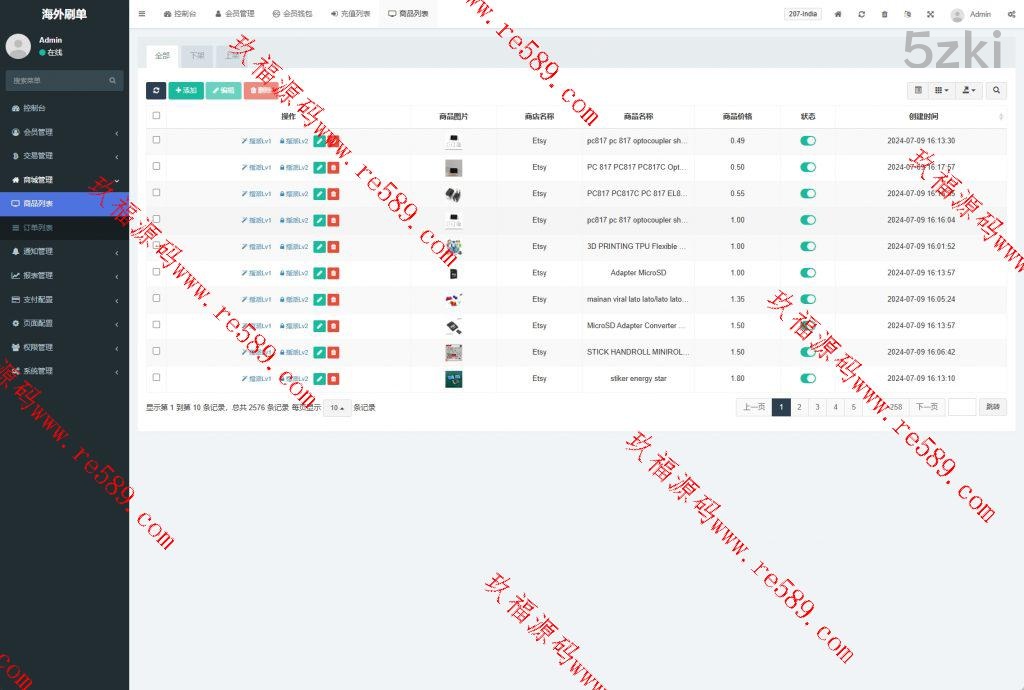Click the dark refresh button in table toolbar
The width and height of the screenshot is (1024, 690).
coord(156,90)
